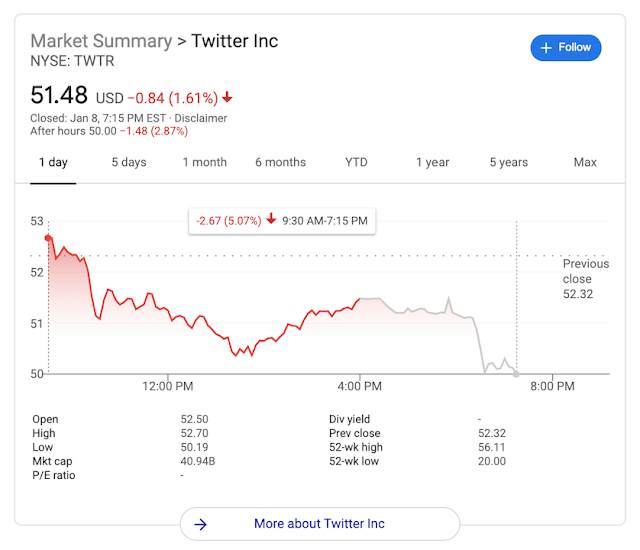Click the right arrow icon beside More about
Image resolution: width=640 pixels, height=550 pixels.
(200, 524)
